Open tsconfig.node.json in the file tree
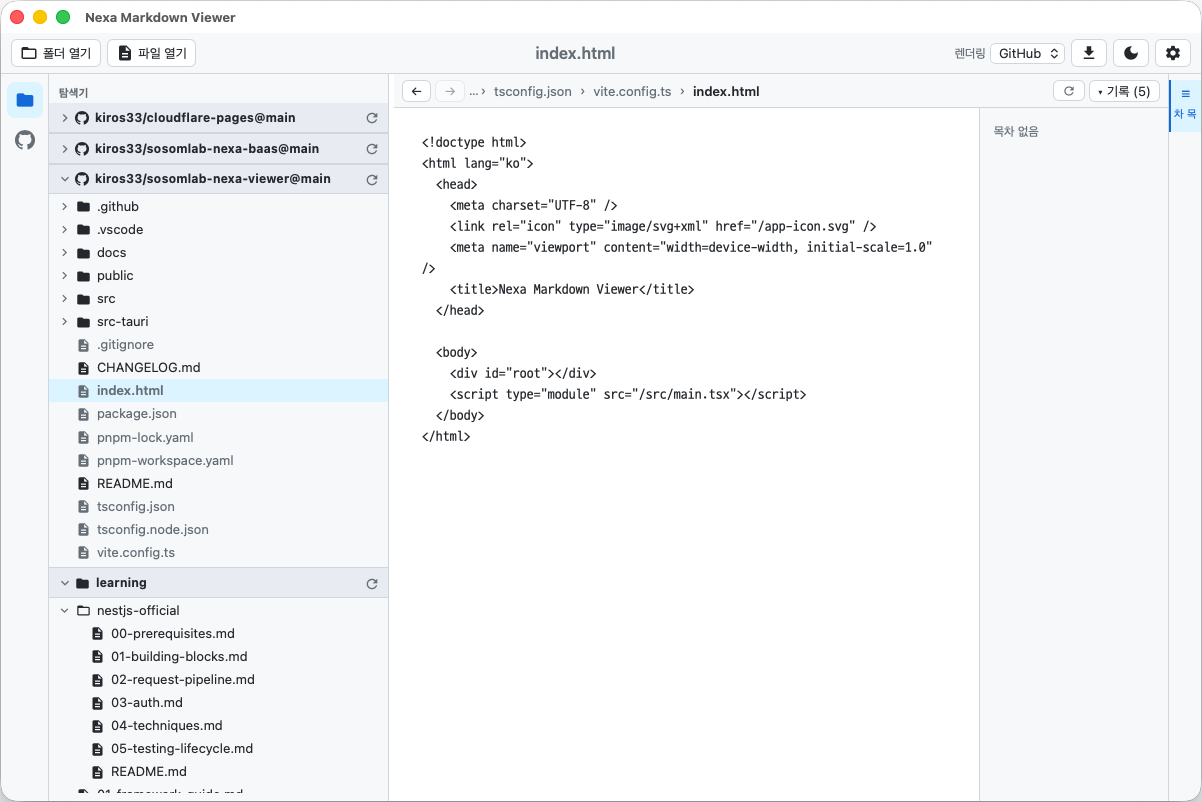The height and width of the screenshot is (802, 1202). (218, 529)
